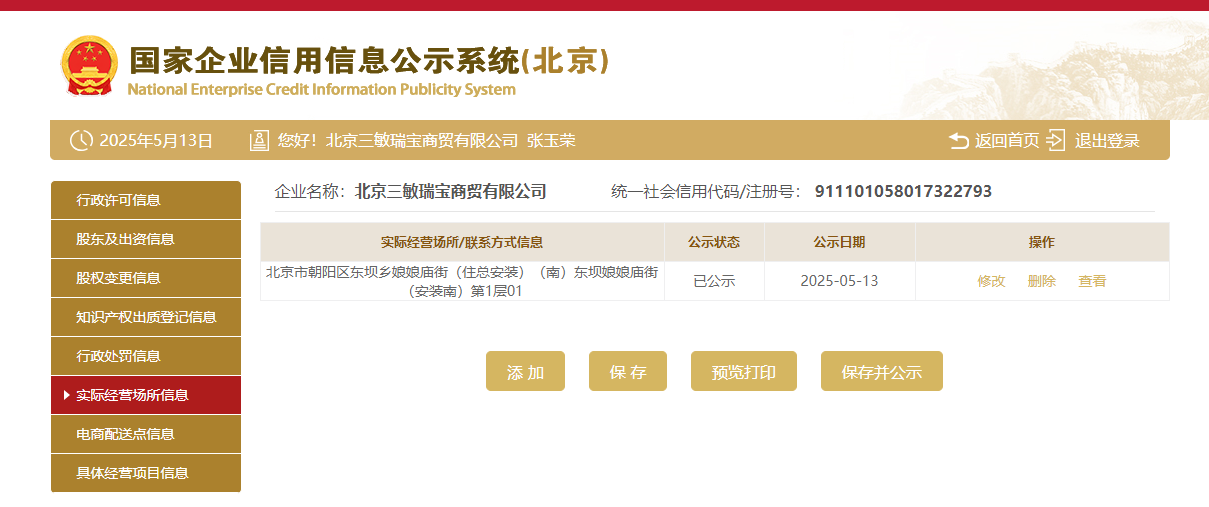Click the 企业名称 label
This screenshot has width=1209, height=507.
(310, 192)
